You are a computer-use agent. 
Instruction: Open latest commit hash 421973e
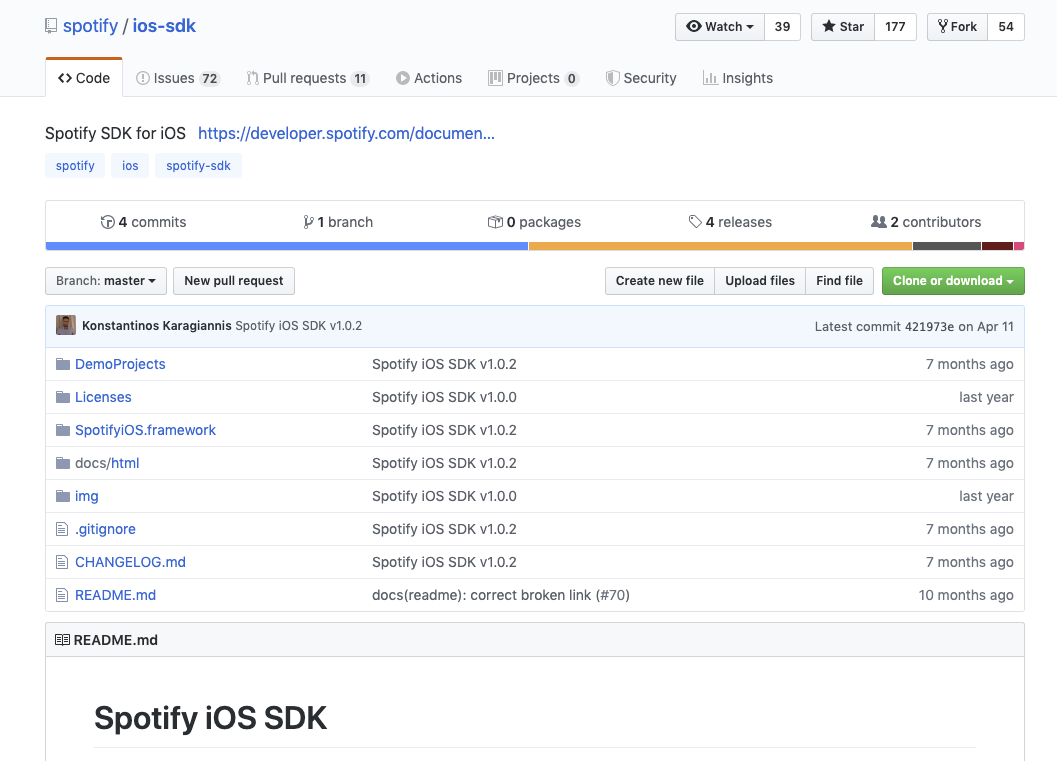click(x=929, y=326)
